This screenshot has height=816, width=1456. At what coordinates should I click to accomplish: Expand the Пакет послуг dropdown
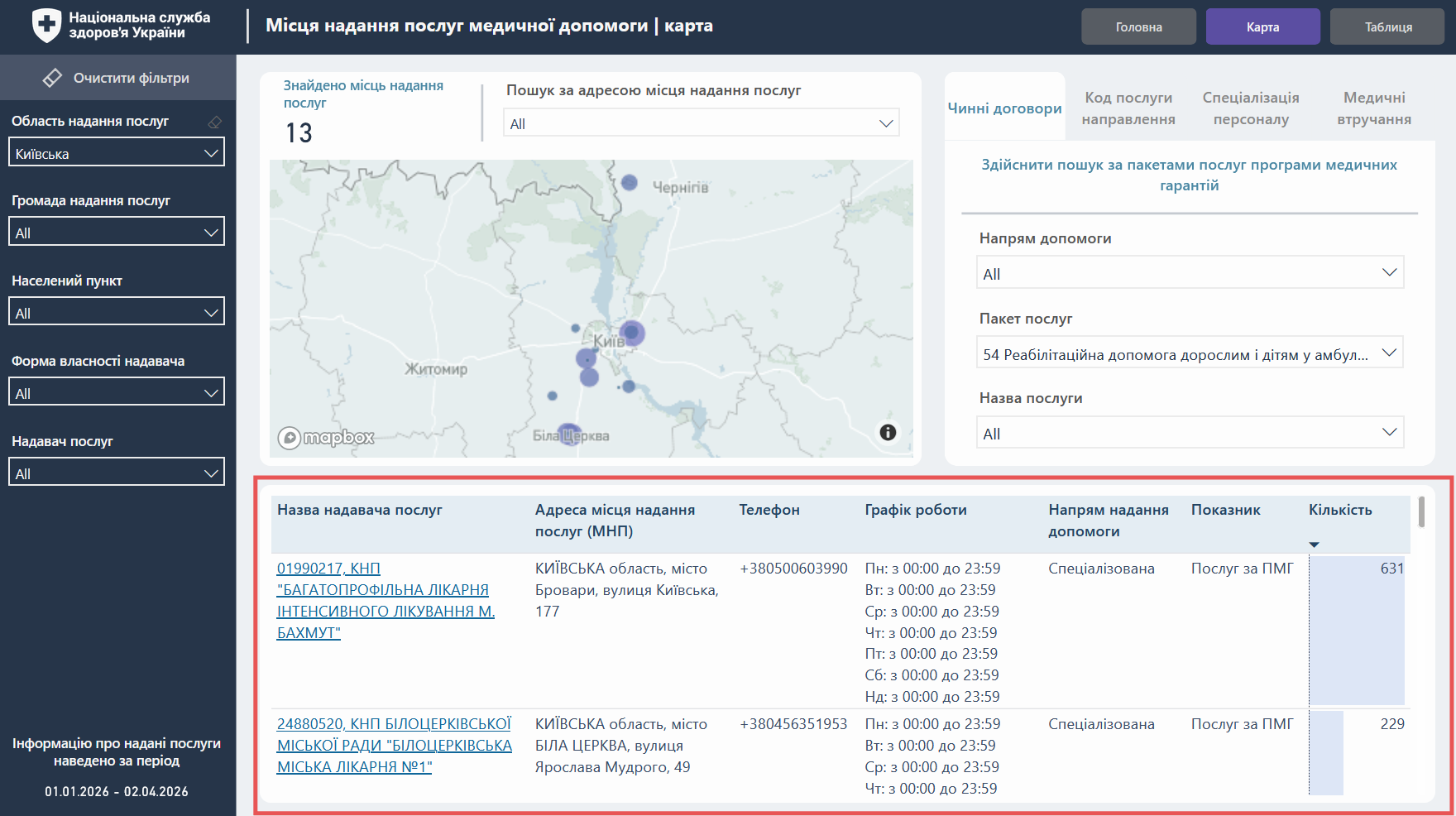(x=1190, y=353)
